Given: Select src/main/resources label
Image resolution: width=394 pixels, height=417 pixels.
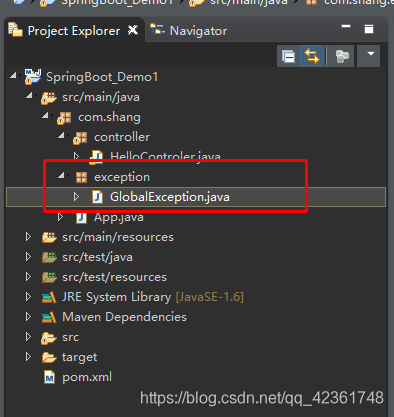Looking at the screenshot, I should coord(118,237).
